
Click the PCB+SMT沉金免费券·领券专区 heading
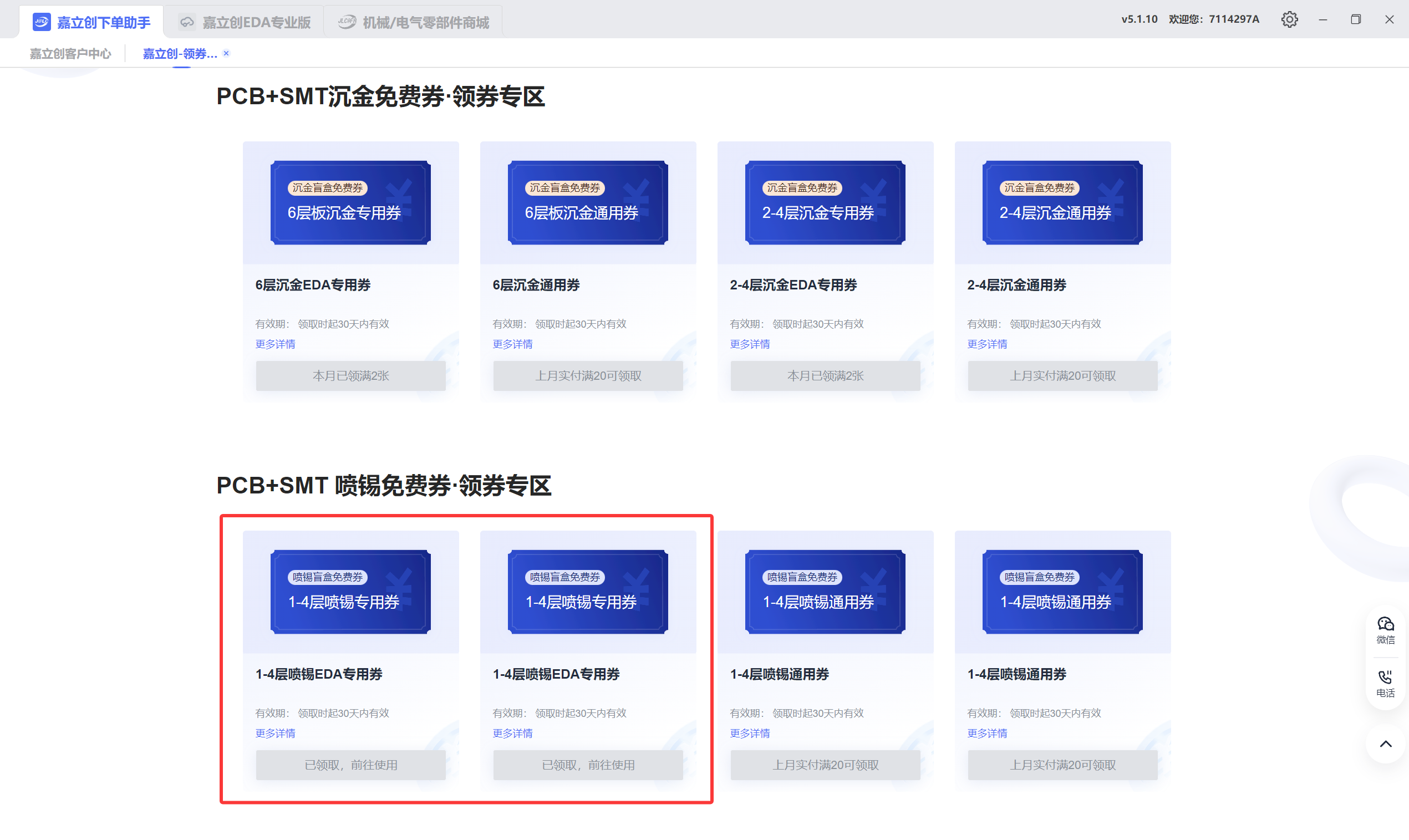(x=380, y=96)
